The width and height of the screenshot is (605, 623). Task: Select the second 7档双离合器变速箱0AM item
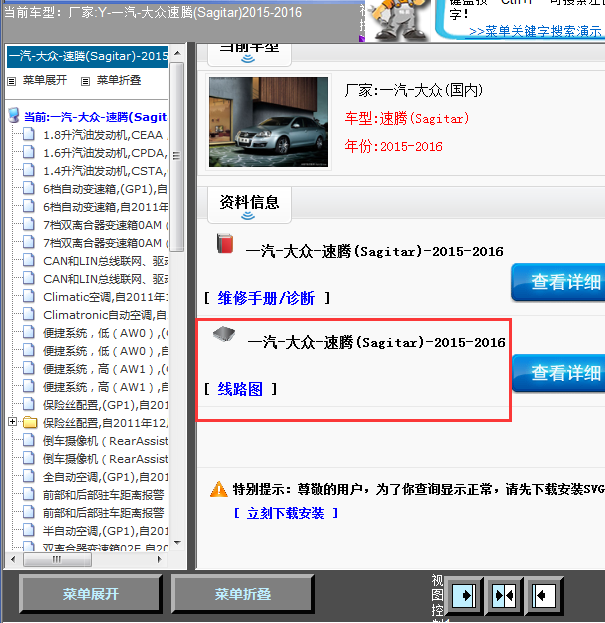105,243
